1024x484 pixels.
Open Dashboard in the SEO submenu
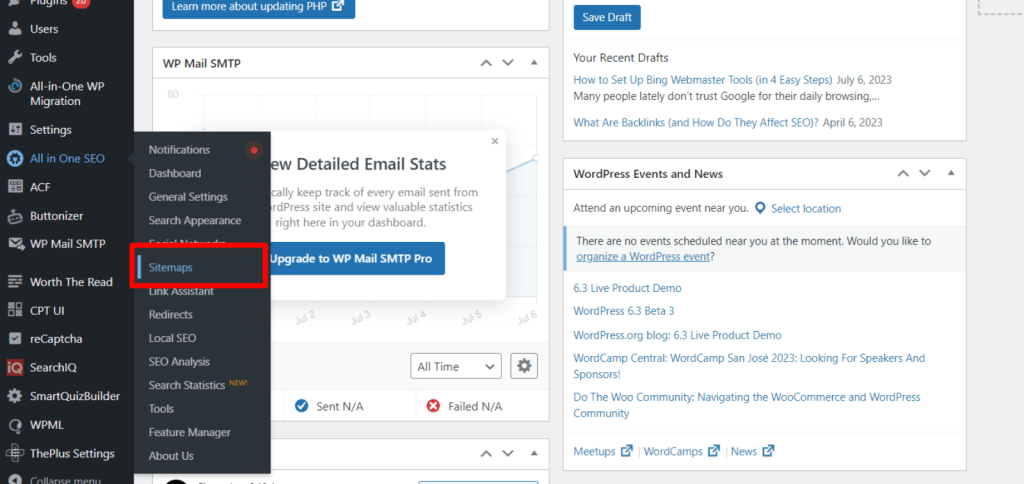click(174, 173)
